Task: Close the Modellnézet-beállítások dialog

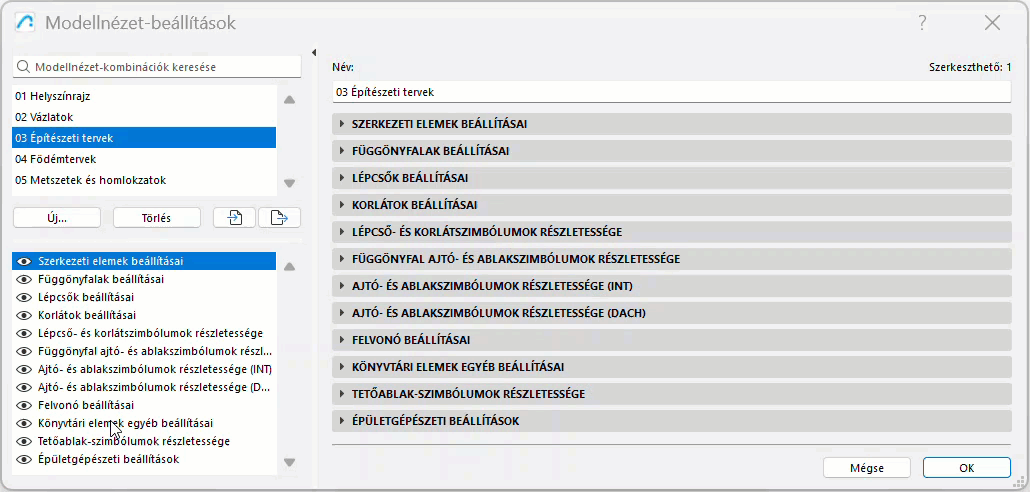Action: pyautogui.click(x=992, y=24)
